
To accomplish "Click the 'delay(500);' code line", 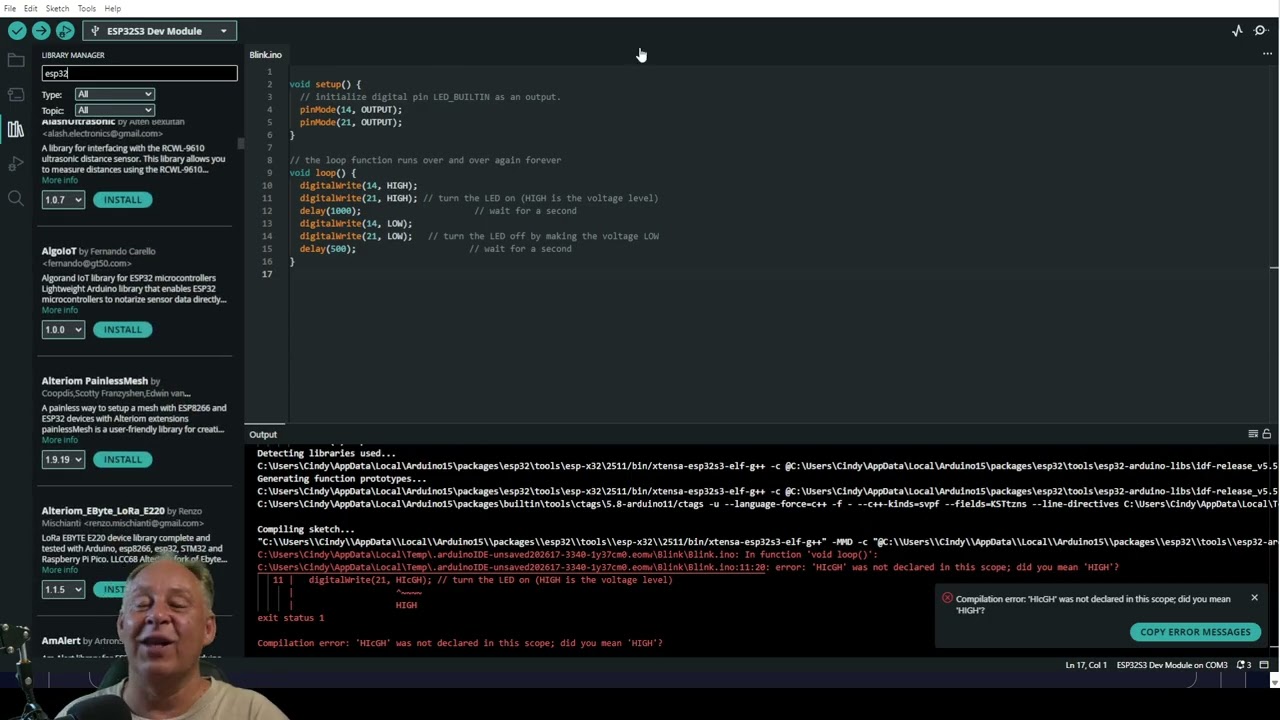I will [328, 249].
